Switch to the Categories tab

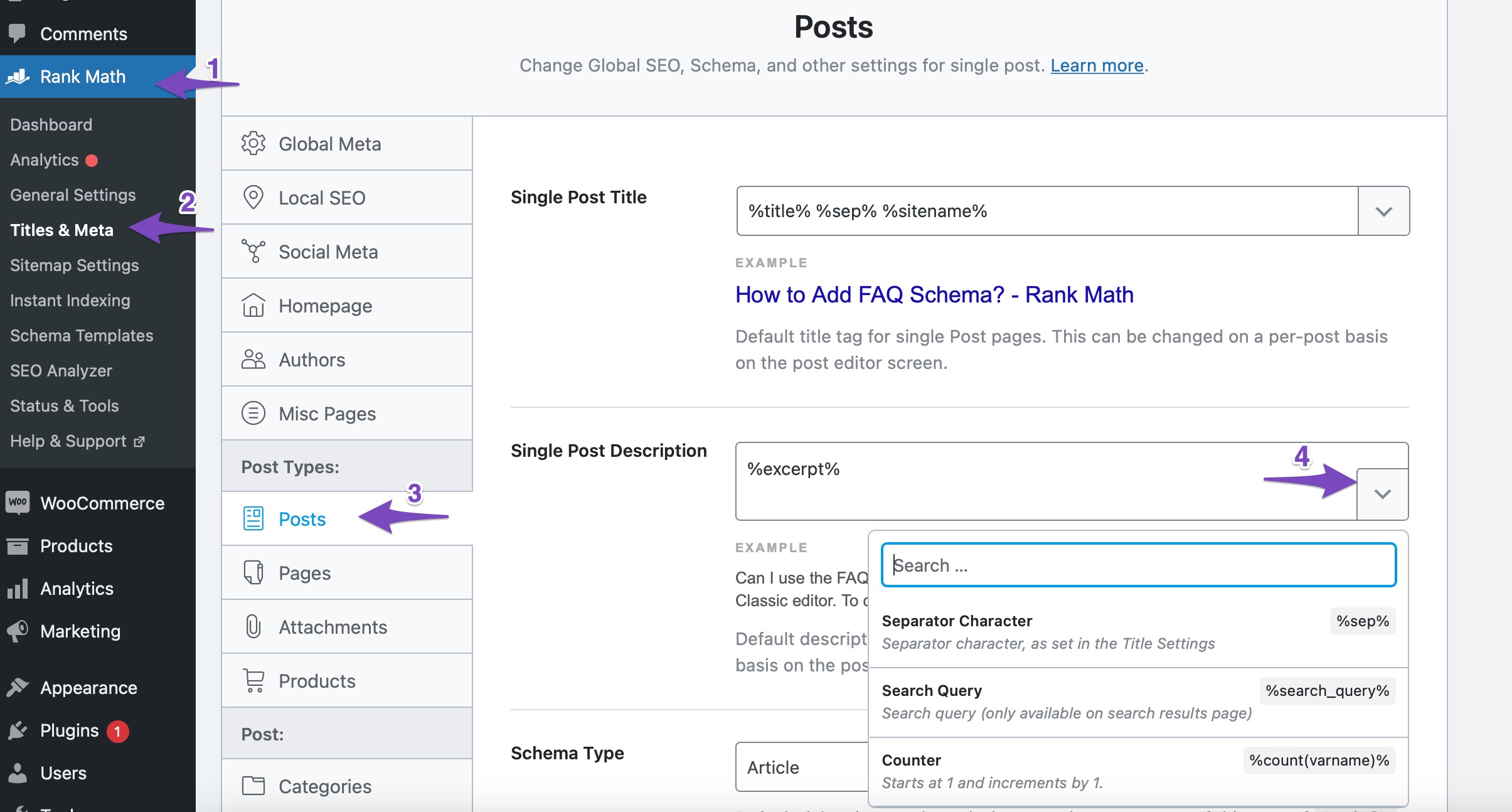[x=347, y=786]
